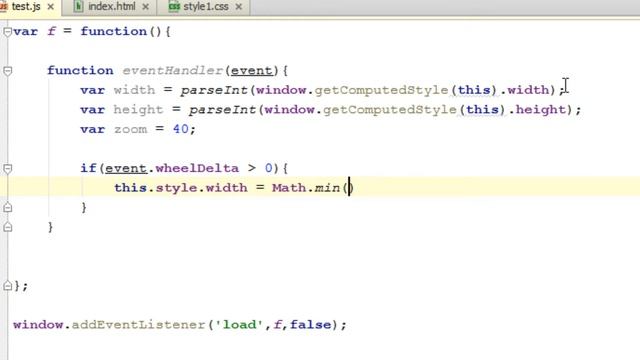640x360 pixels.
Task: Click 'style' in this.style.width
Action: 176,188
